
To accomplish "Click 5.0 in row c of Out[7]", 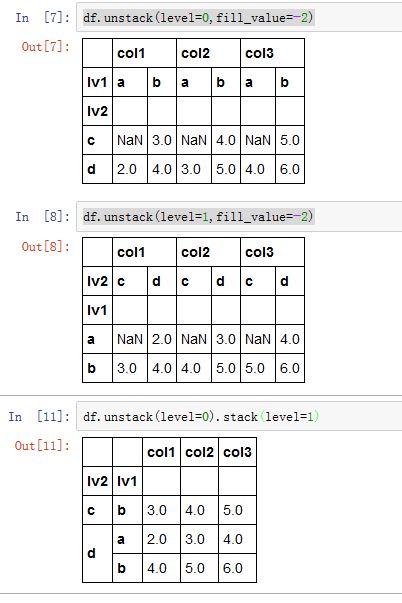I will [x=290, y=140].
